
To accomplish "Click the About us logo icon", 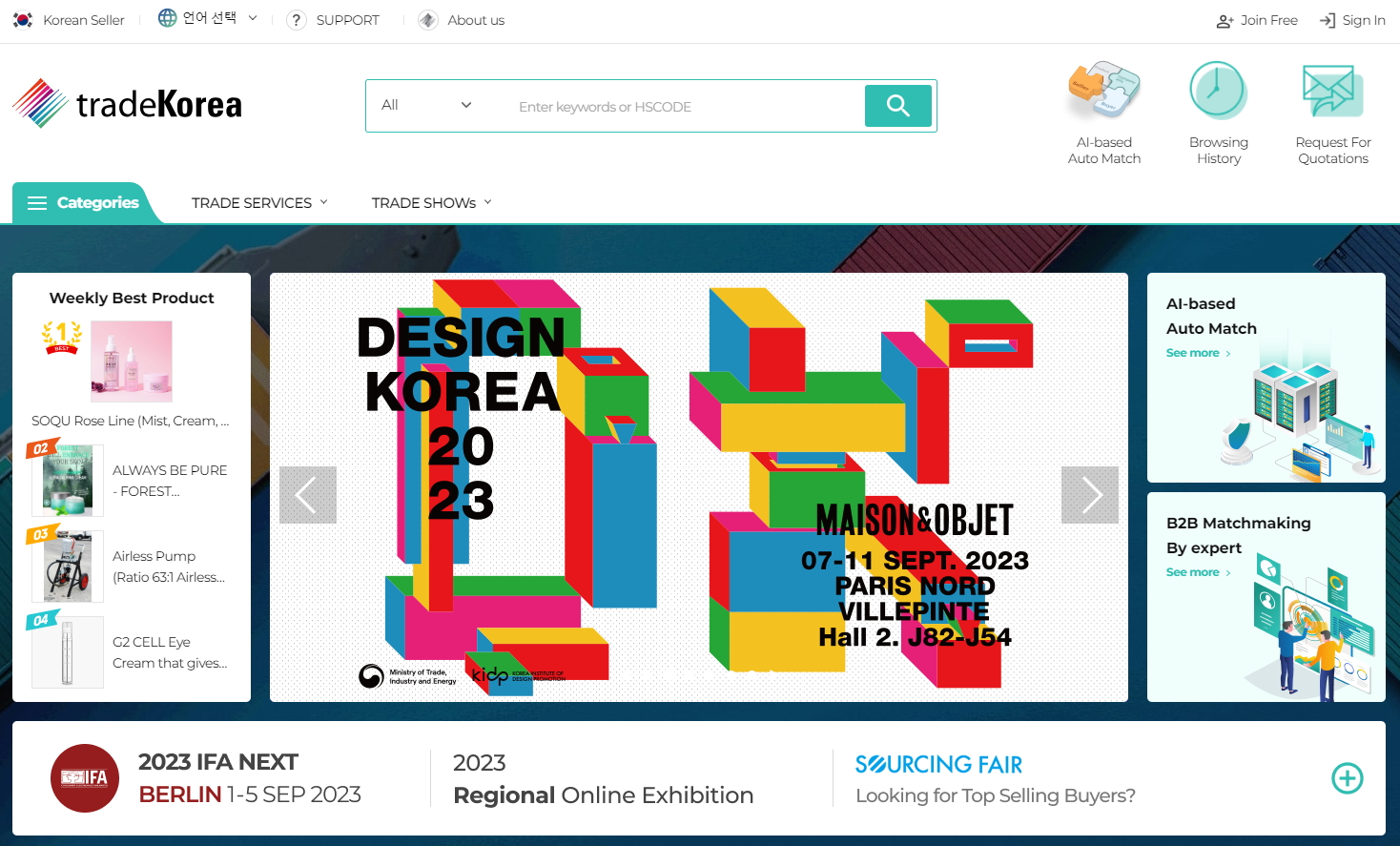I will [x=428, y=20].
